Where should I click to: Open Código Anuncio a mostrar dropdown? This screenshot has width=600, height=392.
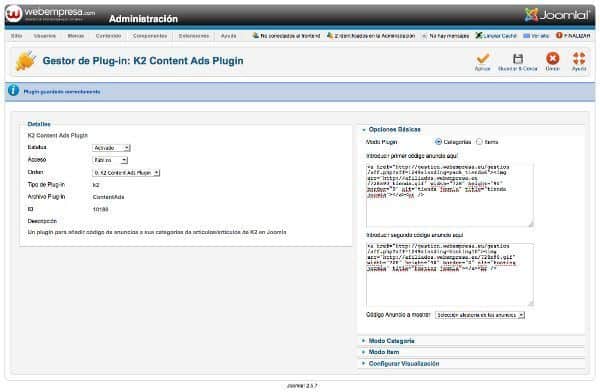coord(480,315)
